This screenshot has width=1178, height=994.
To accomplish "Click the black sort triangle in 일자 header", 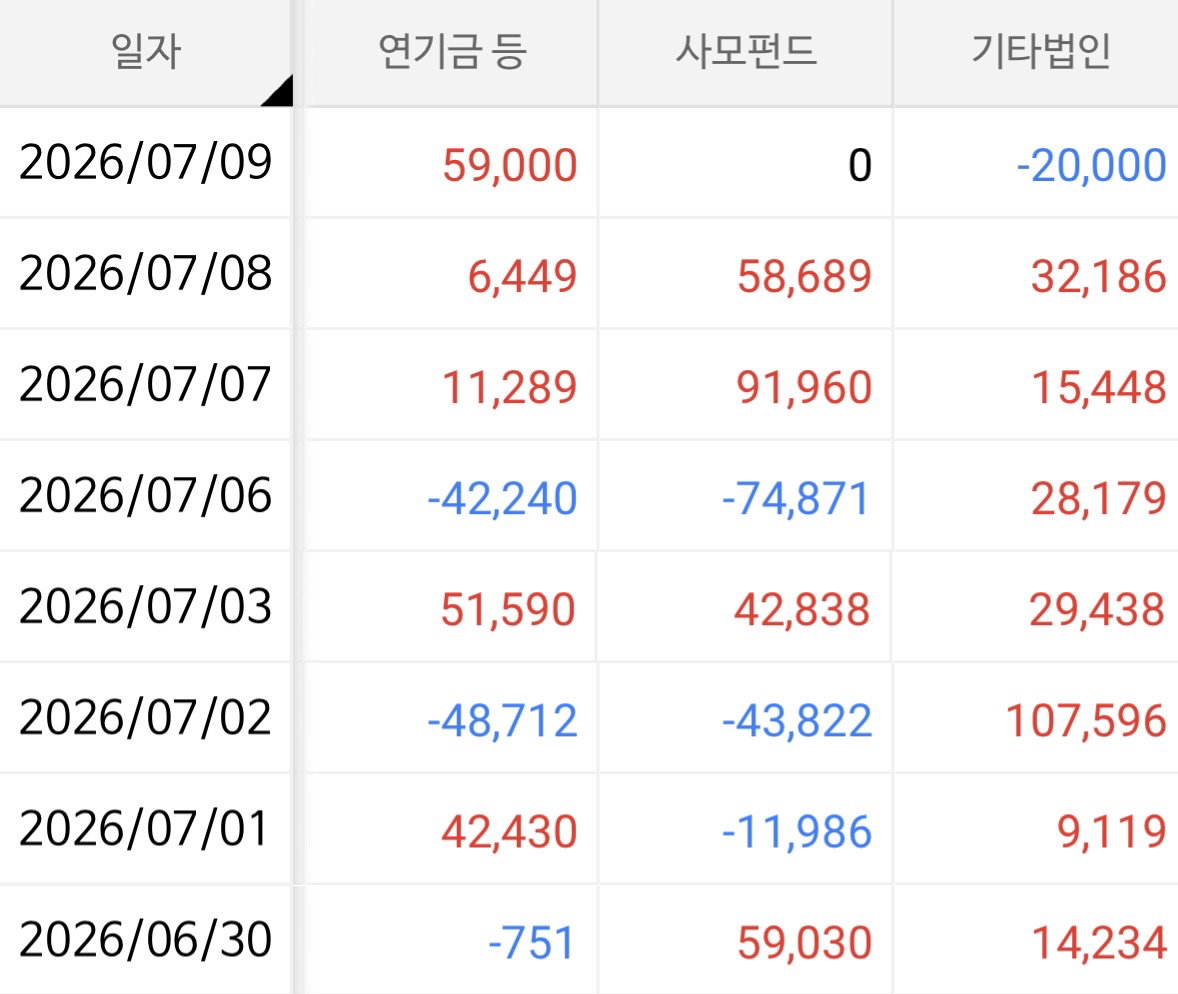I will tap(281, 93).
